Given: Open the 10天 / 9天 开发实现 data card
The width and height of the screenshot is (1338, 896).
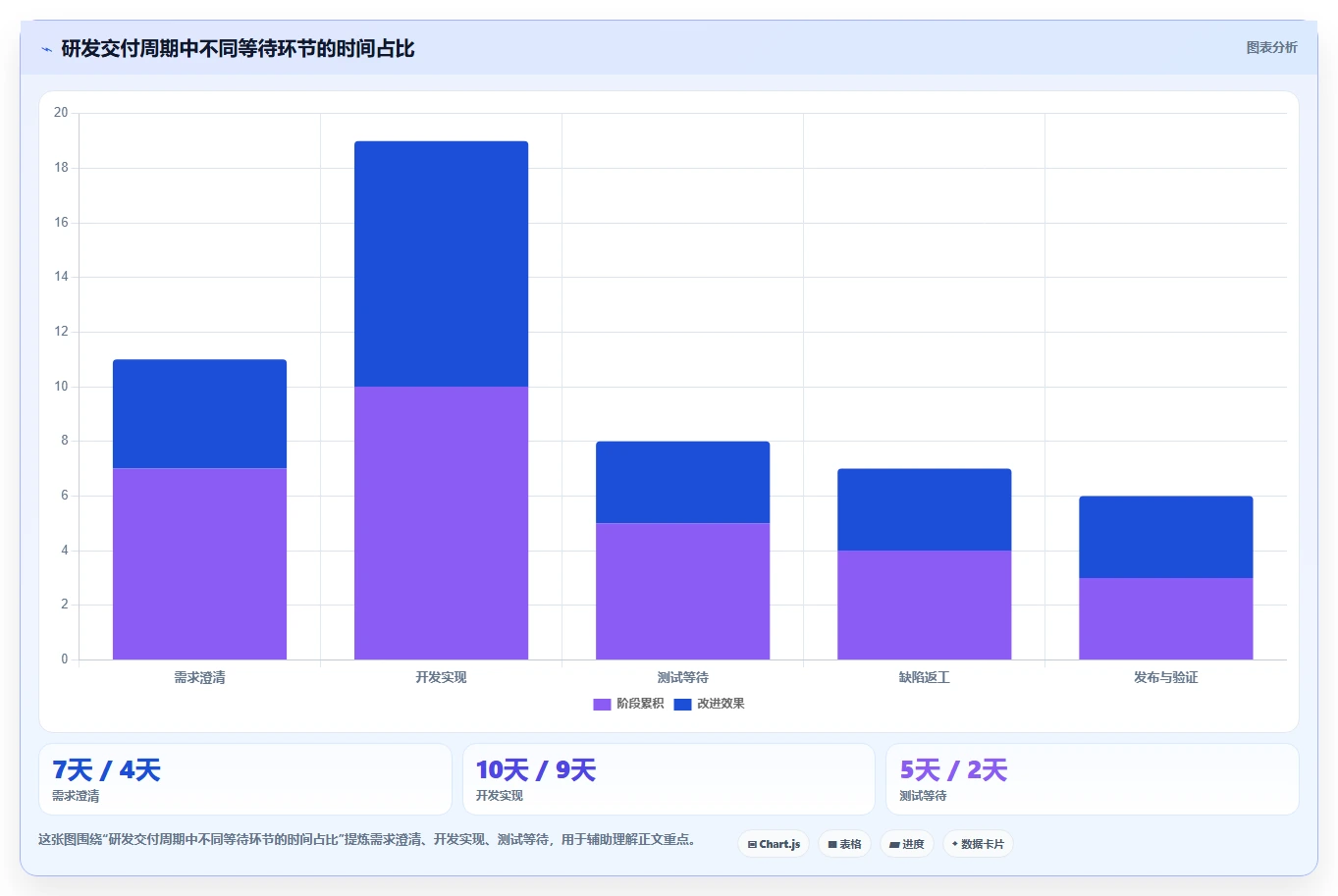Looking at the screenshot, I should click(669, 779).
